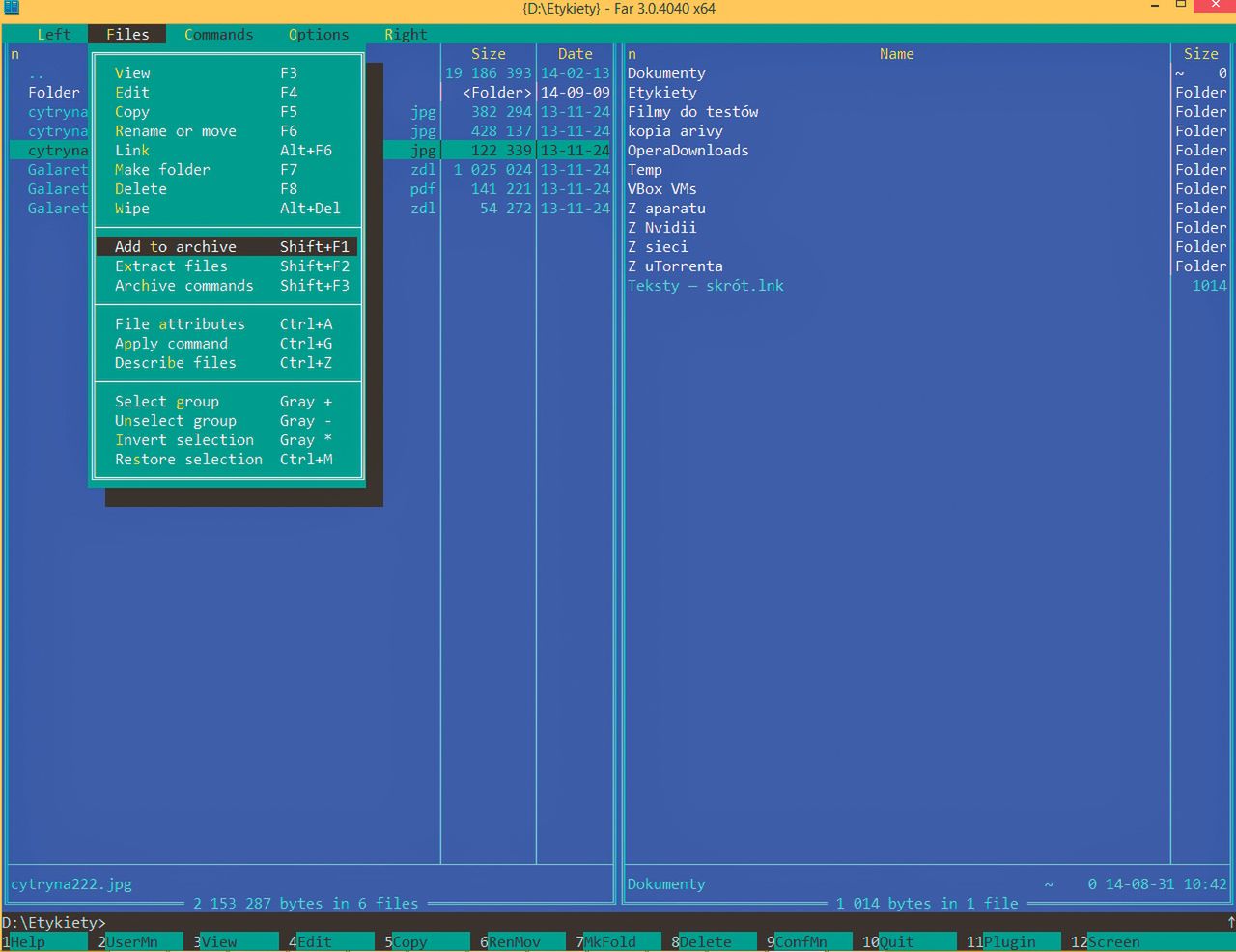
Task: Click the 5 Copy key bar button
Action: point(427,941)
